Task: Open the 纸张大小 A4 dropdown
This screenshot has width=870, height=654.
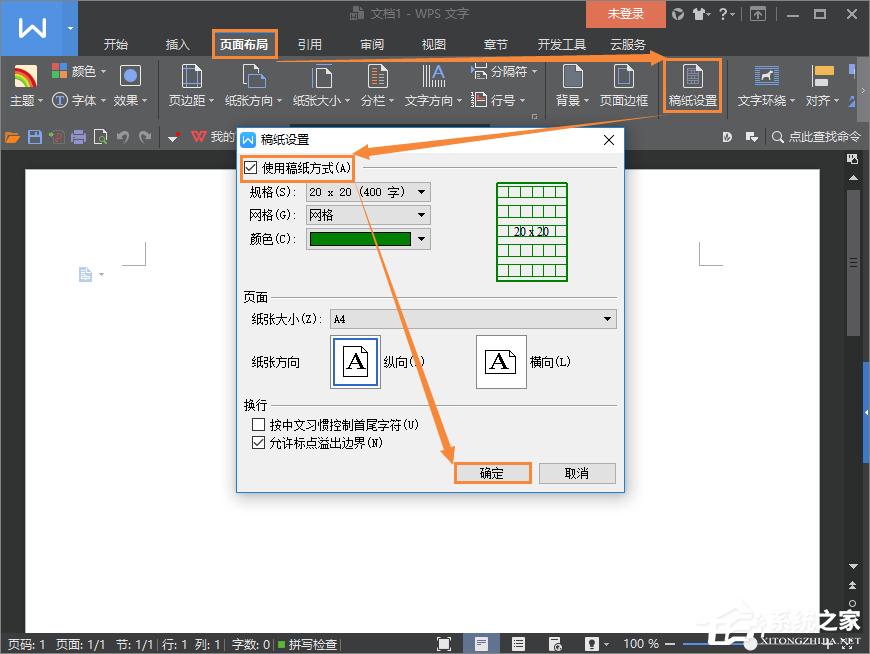Action: point(605,318)
